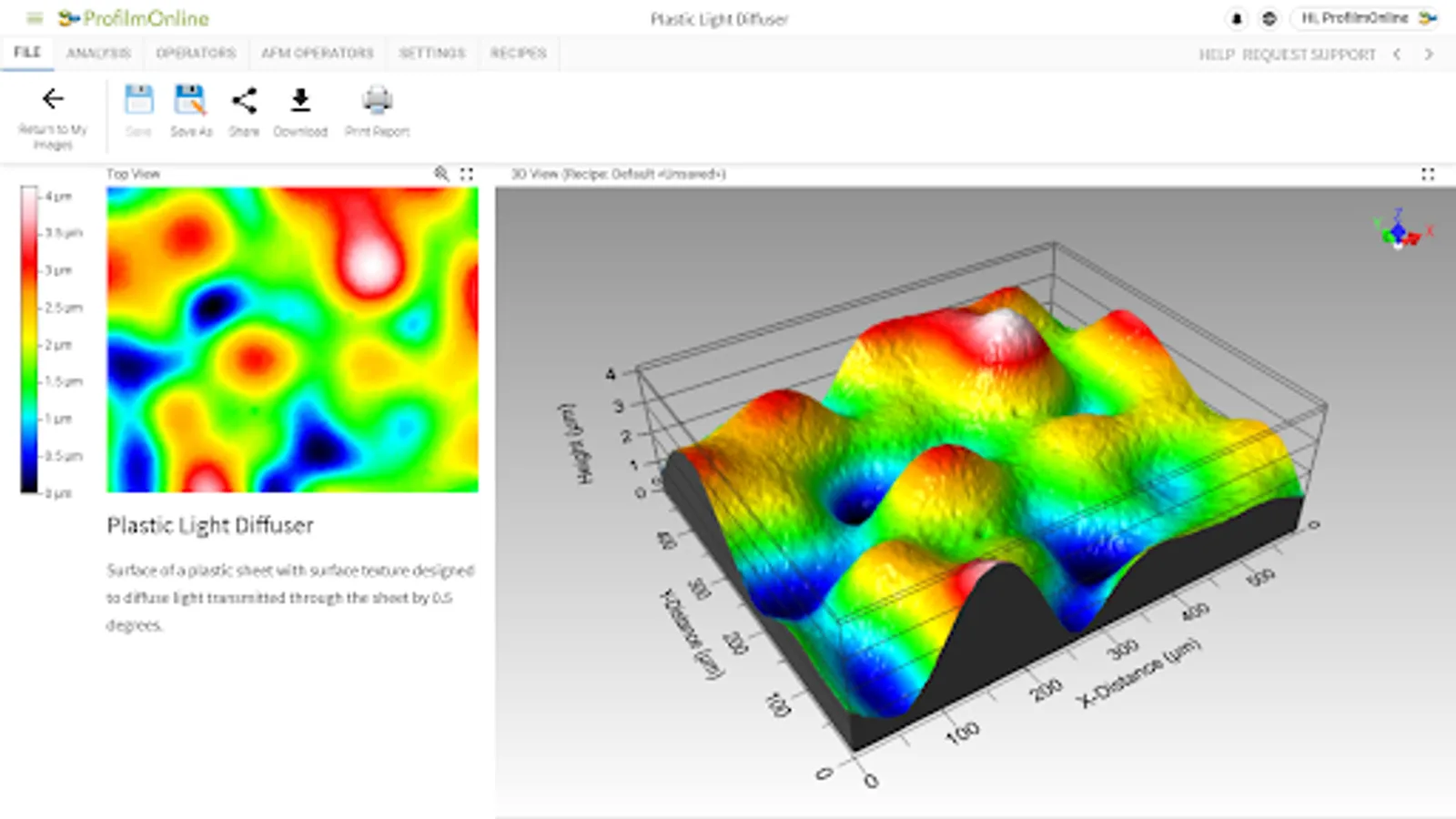Viewport: 1456px width, 819px height.
Task: Expand the 3D View to fullscreen
Action: (x=1428, y=174)
